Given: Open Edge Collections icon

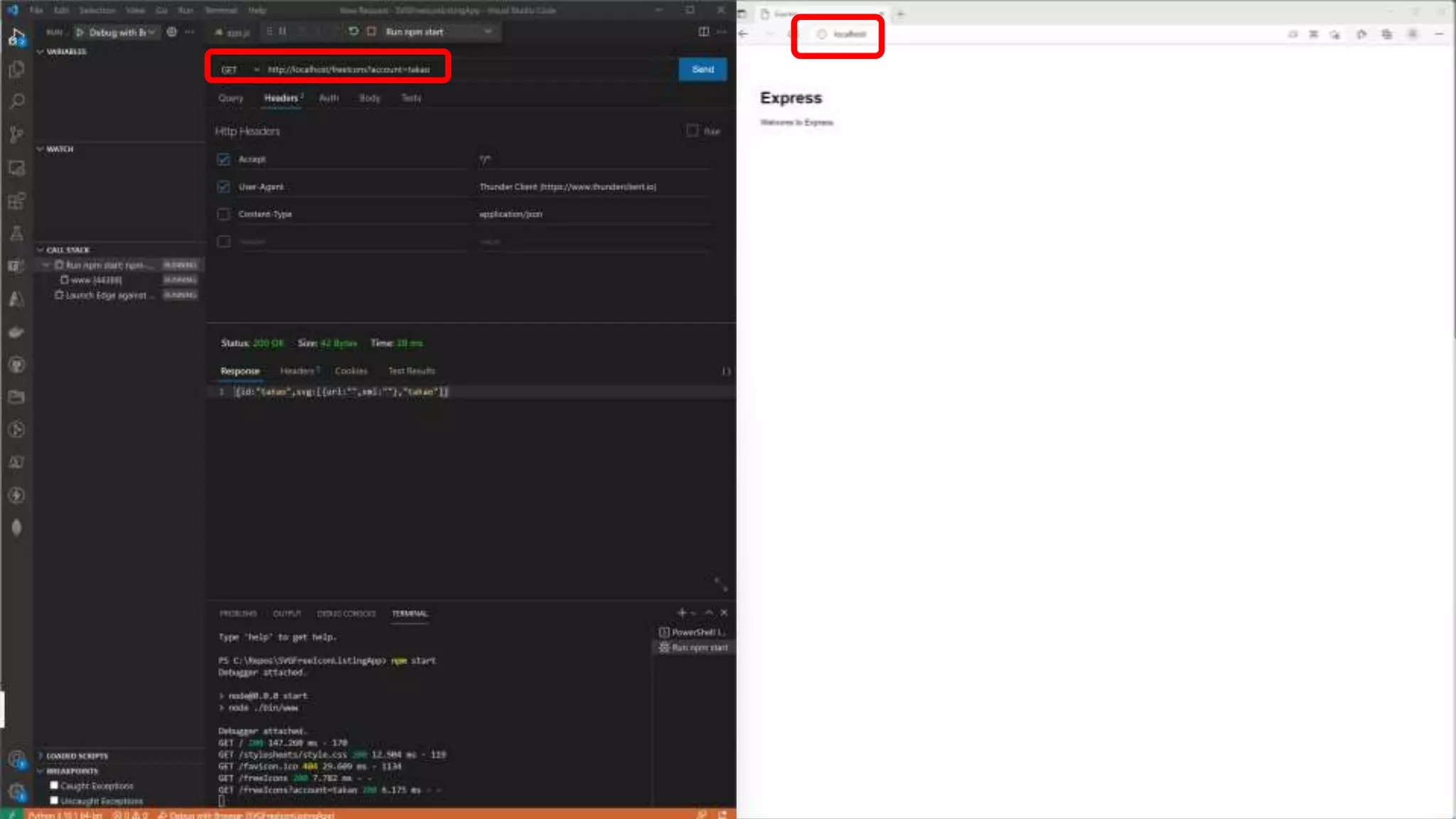Looking at the screenshot, I should [x=1386, y=34].
